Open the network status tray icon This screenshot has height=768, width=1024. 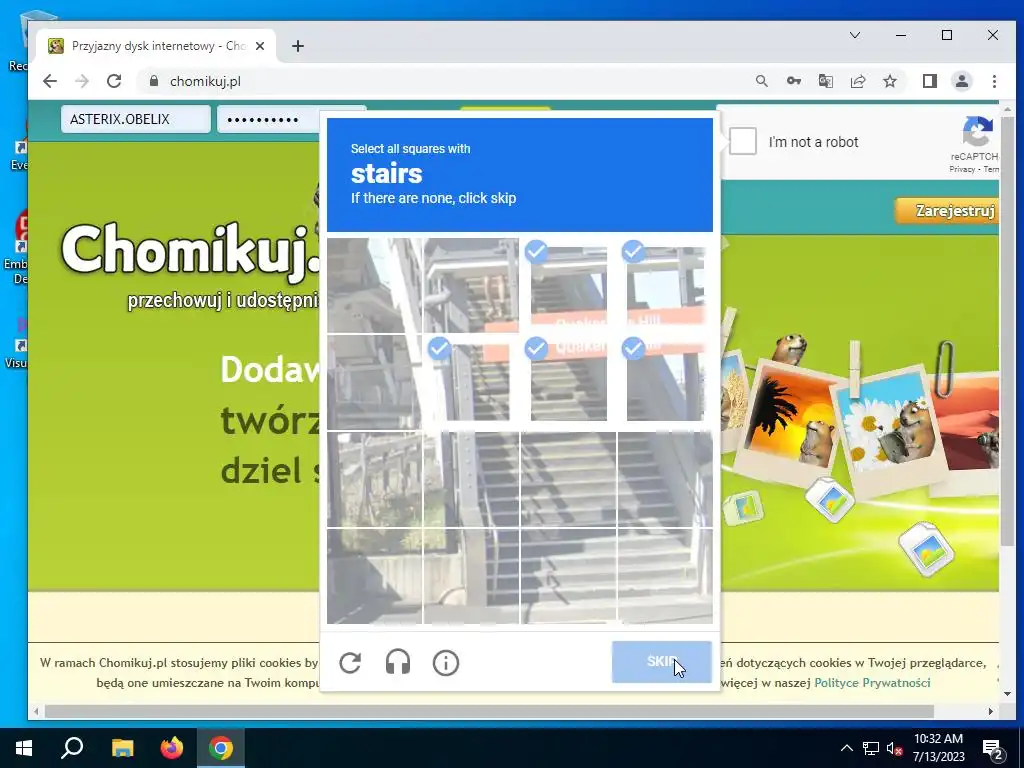coord(871,748)
